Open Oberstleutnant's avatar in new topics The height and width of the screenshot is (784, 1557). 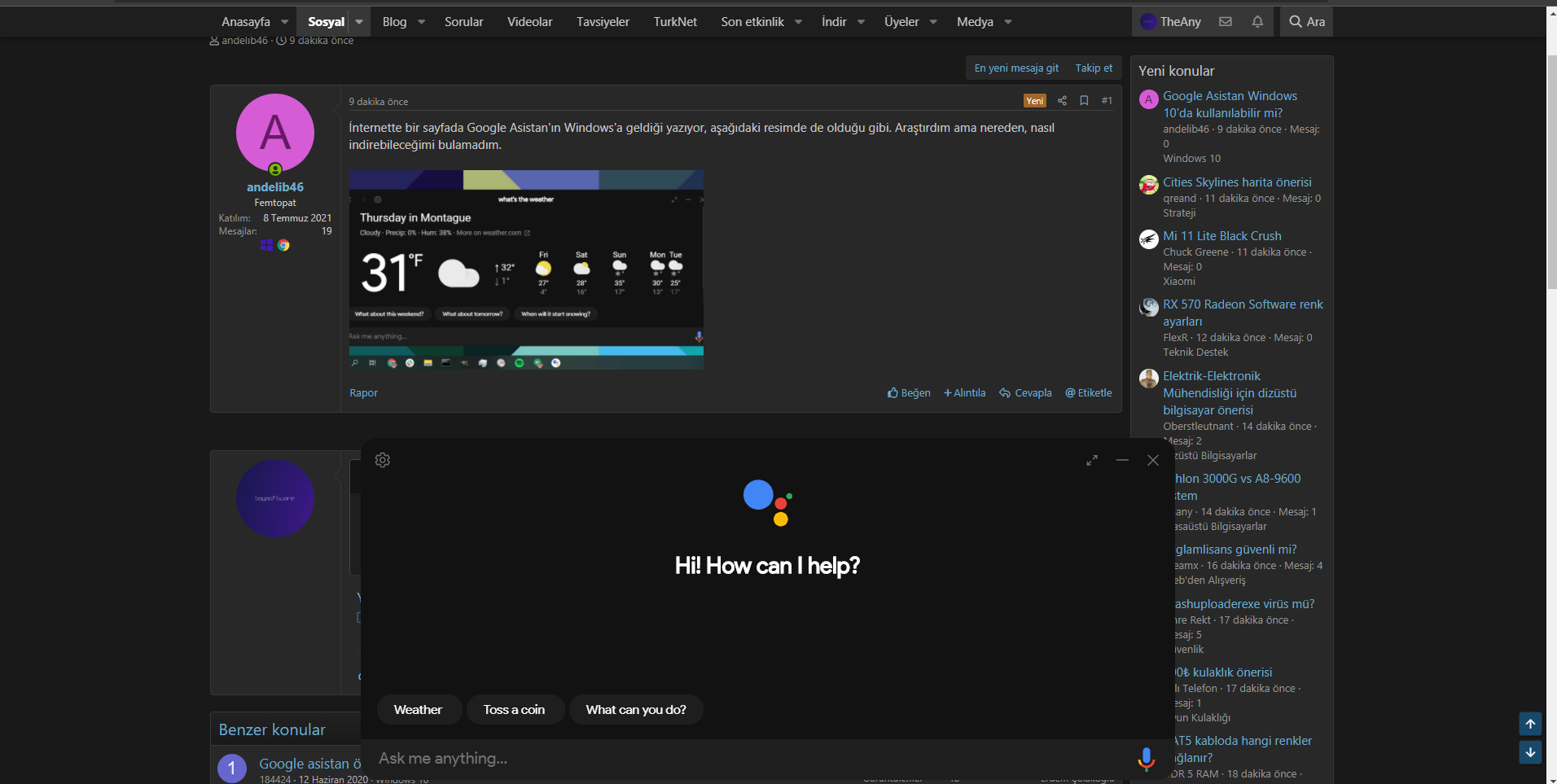pyautogui.click(x=1148, y=379)
